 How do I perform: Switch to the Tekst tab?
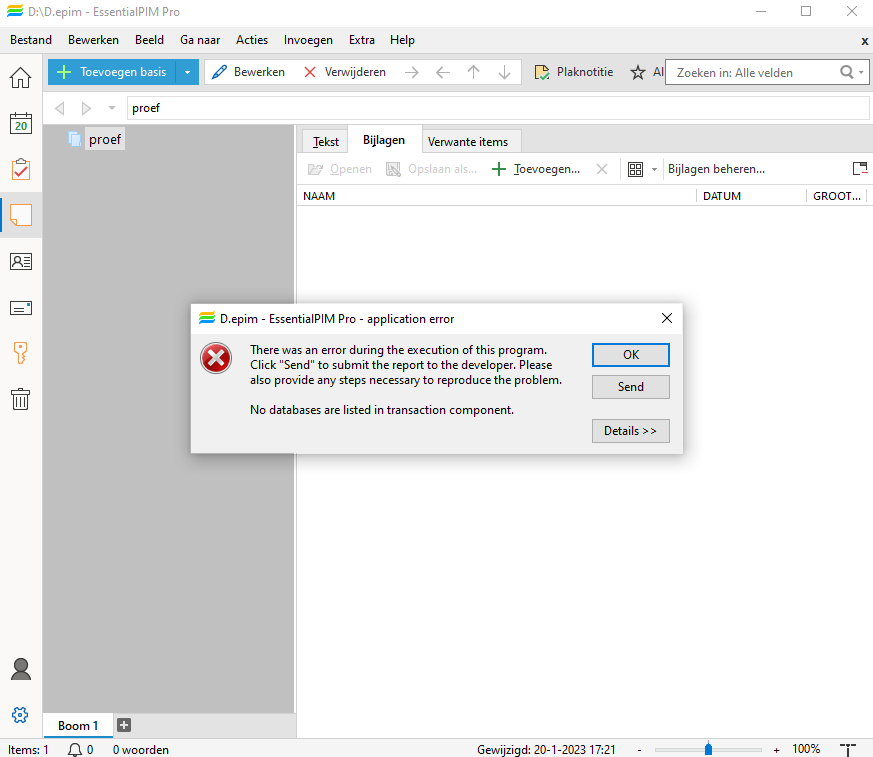[x=326, y=141]
